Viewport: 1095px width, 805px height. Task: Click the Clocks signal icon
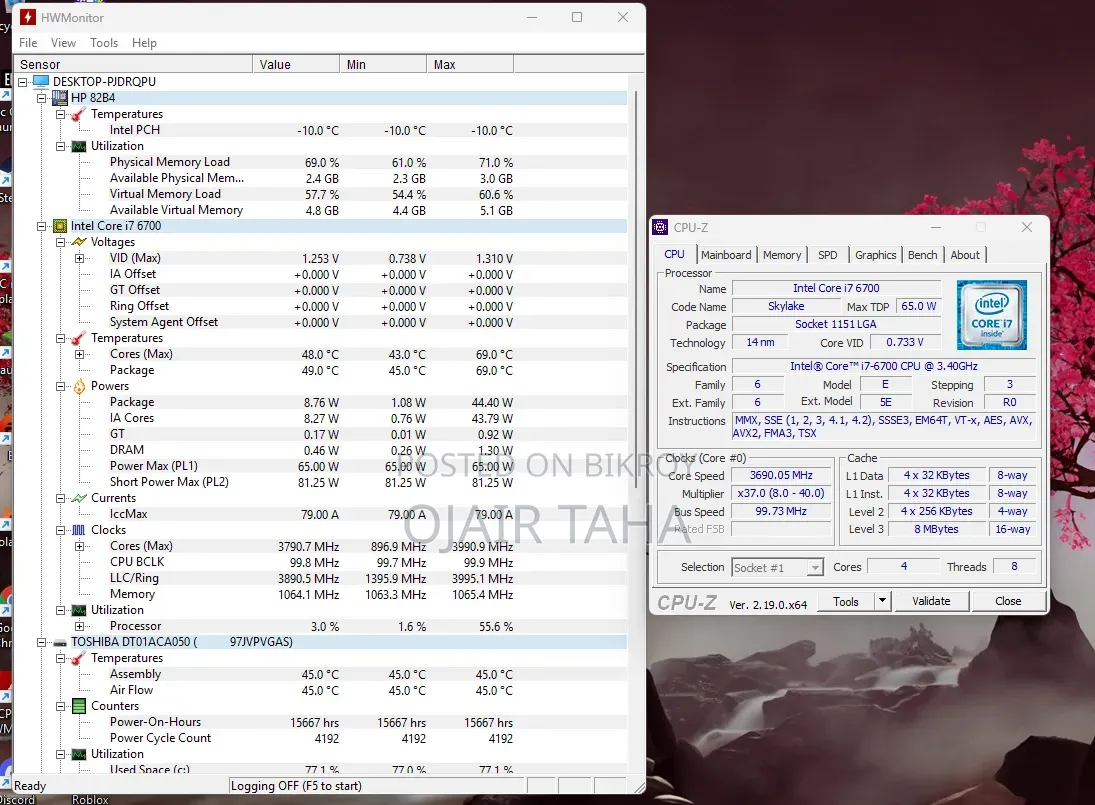click(80, 530)
